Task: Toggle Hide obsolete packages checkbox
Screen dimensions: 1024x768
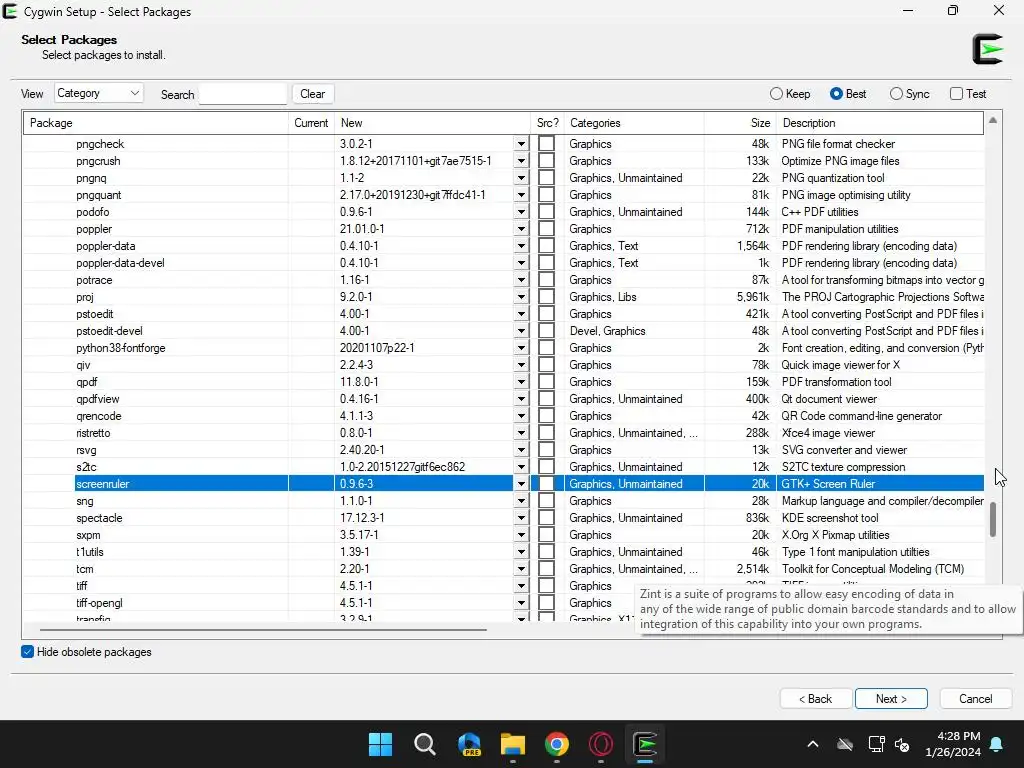Action: pyautogui.click(x=27, y=652)
